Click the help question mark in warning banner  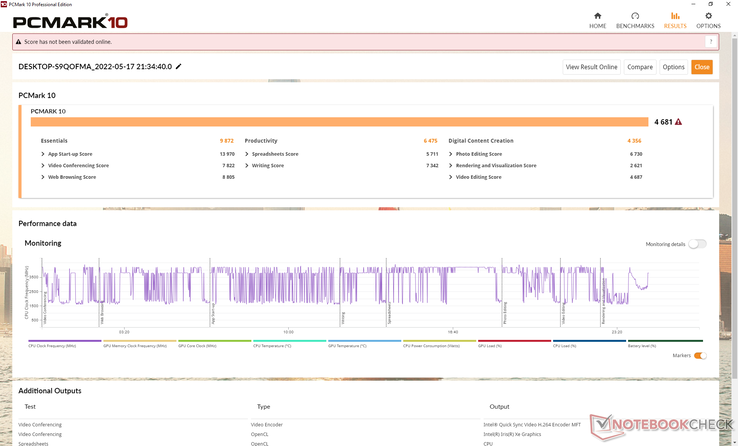(x=711, y=42)
